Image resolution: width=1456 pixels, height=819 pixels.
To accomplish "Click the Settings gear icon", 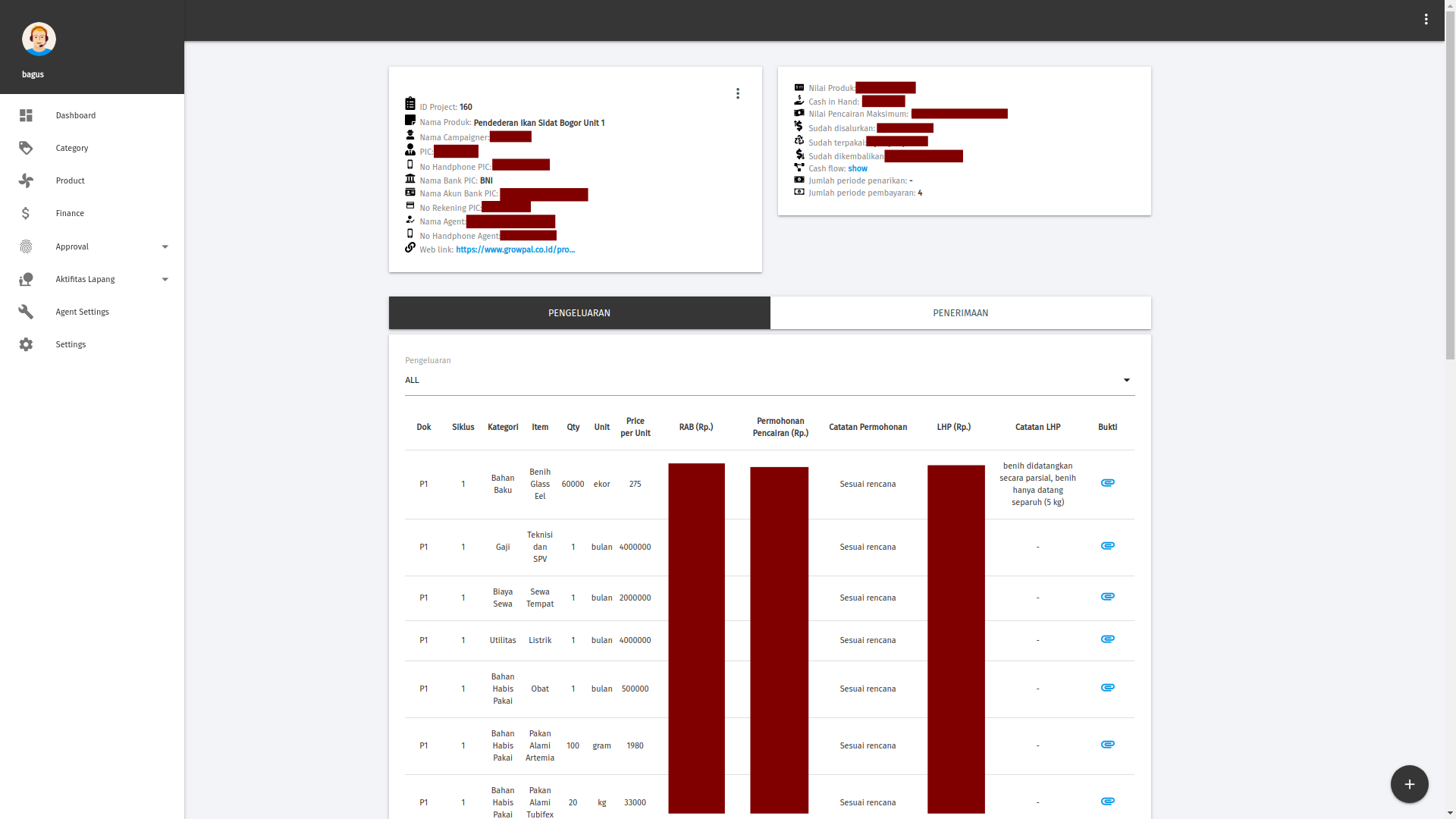I will 26,344.
